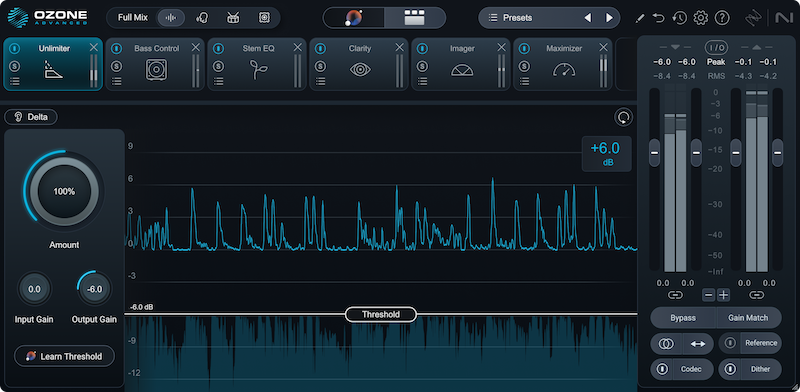The image size is (800, 392).
Task: Remove the Bass Control module
Action: [195, 47]
